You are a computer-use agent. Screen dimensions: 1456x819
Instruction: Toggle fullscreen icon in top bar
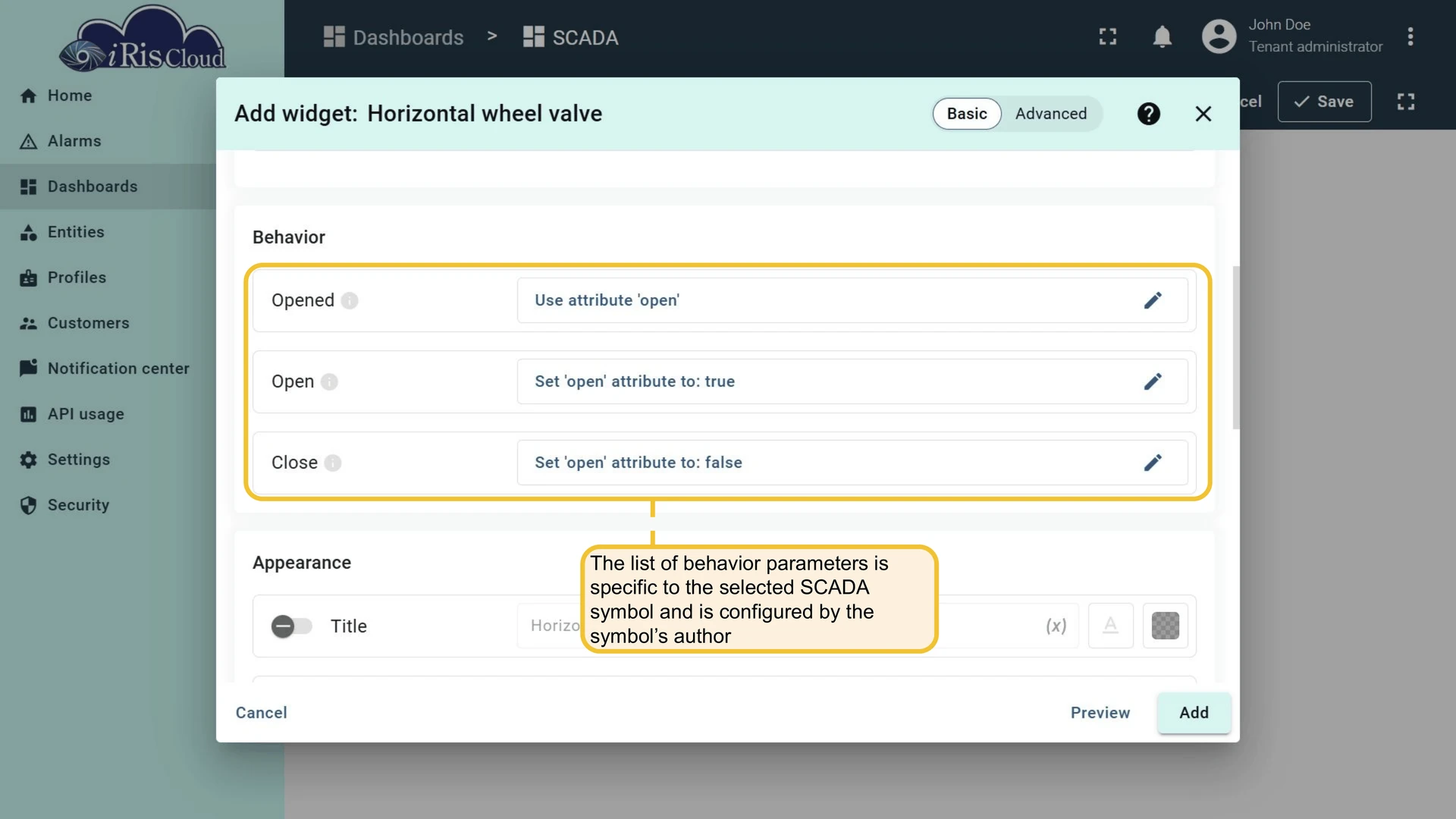click(x=1108, y=36)
